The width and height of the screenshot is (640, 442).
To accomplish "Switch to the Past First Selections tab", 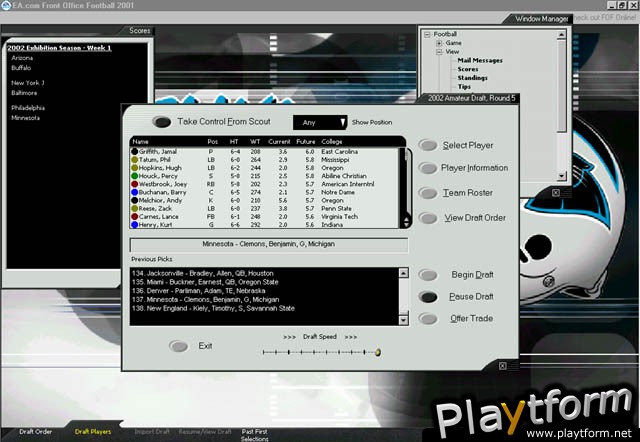I will point(254,435).
